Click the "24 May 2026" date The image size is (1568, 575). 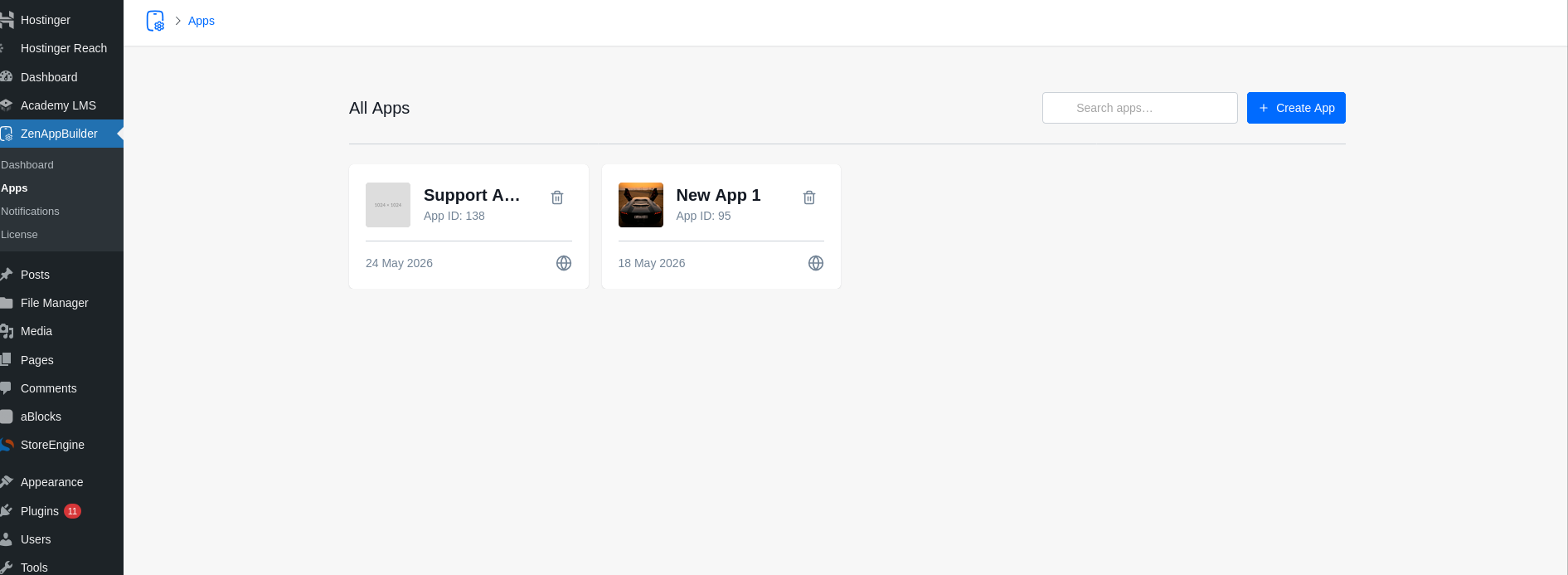click(x=399, y=263)
